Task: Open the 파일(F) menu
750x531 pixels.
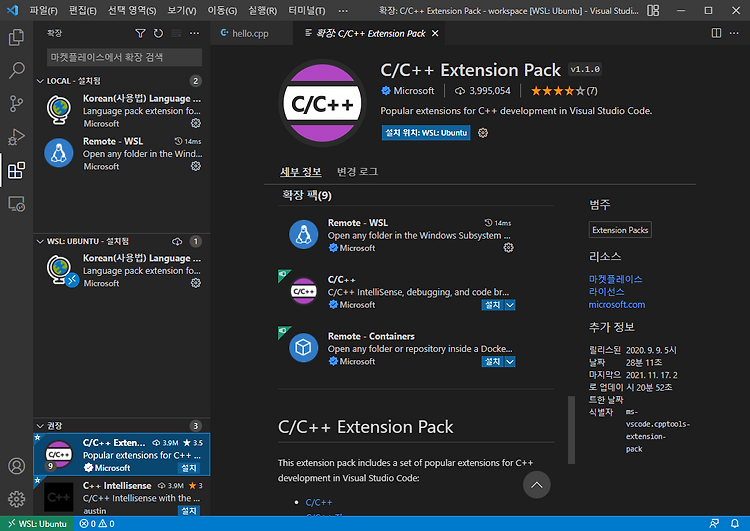Action: tap(44, 11)
